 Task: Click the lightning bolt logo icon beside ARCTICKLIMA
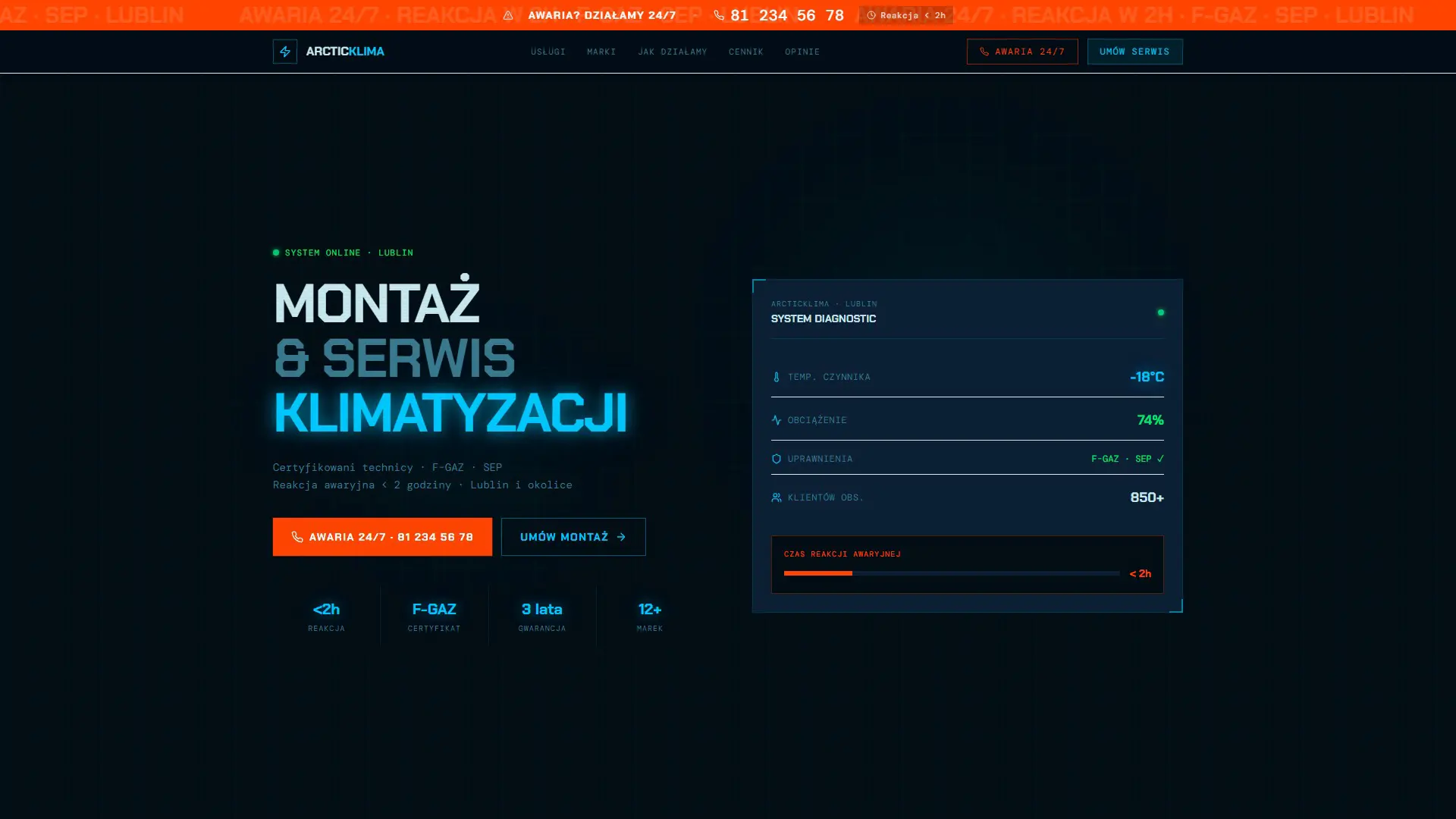point(285,52)
